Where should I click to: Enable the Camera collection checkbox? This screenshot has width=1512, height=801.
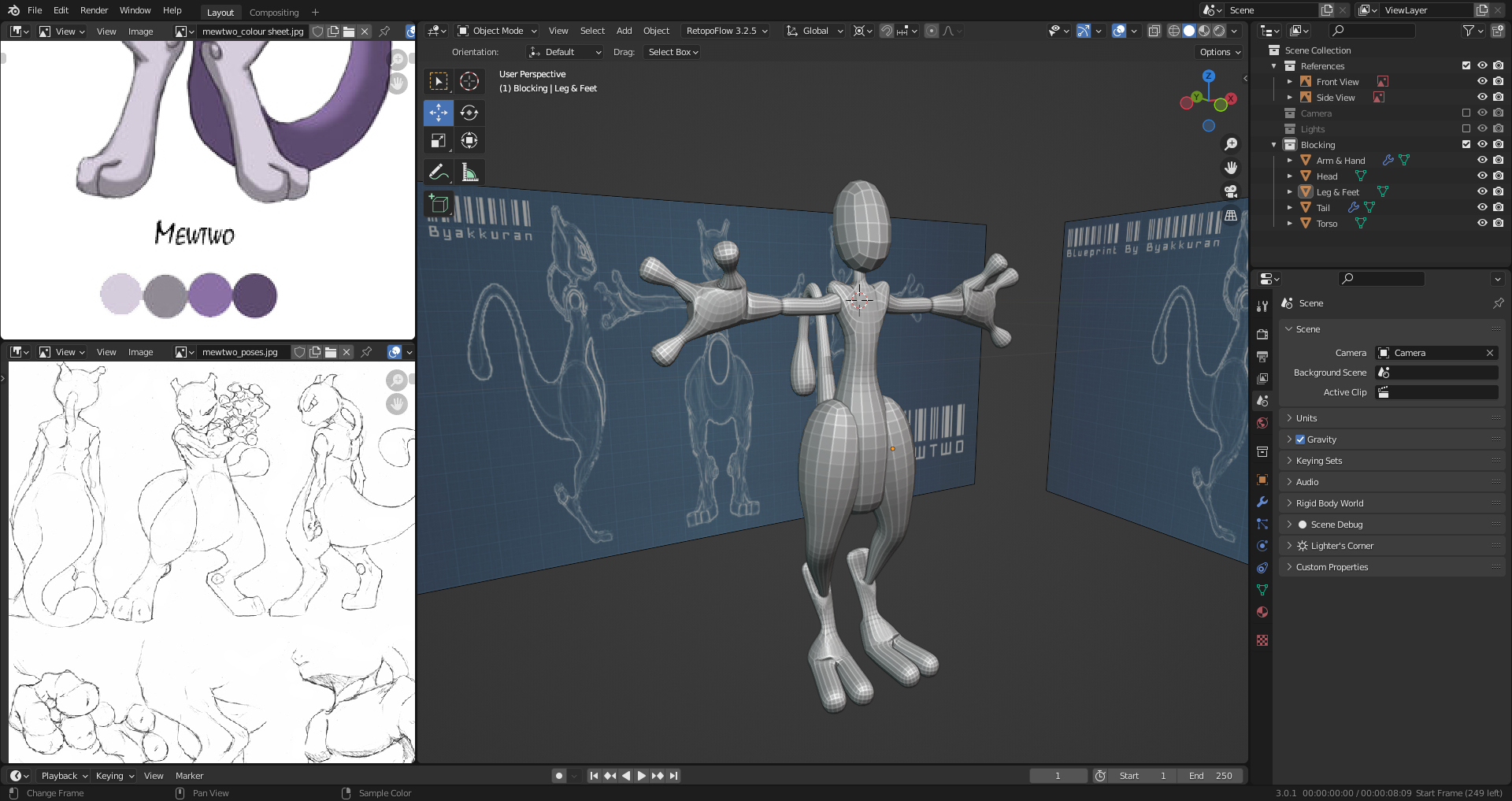1466,113
